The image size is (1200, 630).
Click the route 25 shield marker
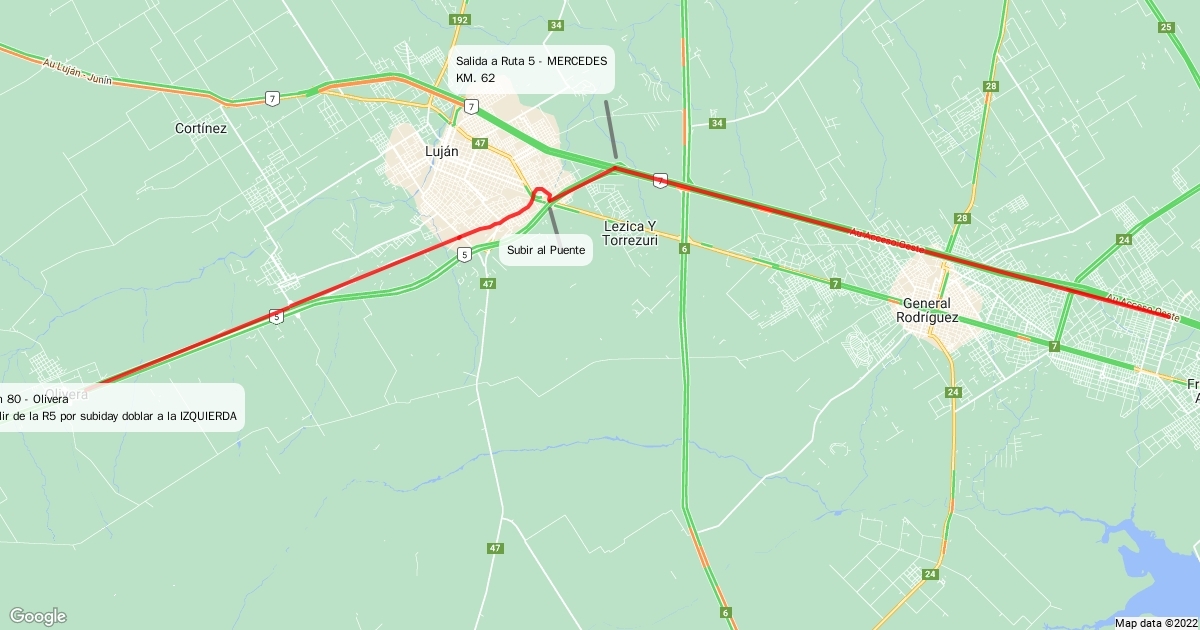[x=1167, y=27]
